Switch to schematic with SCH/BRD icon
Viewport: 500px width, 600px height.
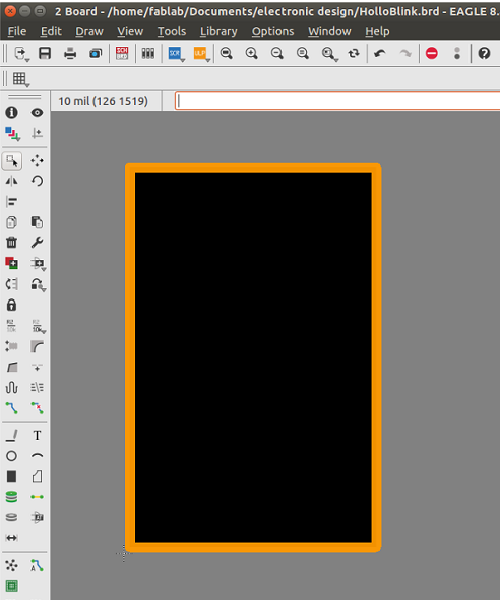[122, 53]
